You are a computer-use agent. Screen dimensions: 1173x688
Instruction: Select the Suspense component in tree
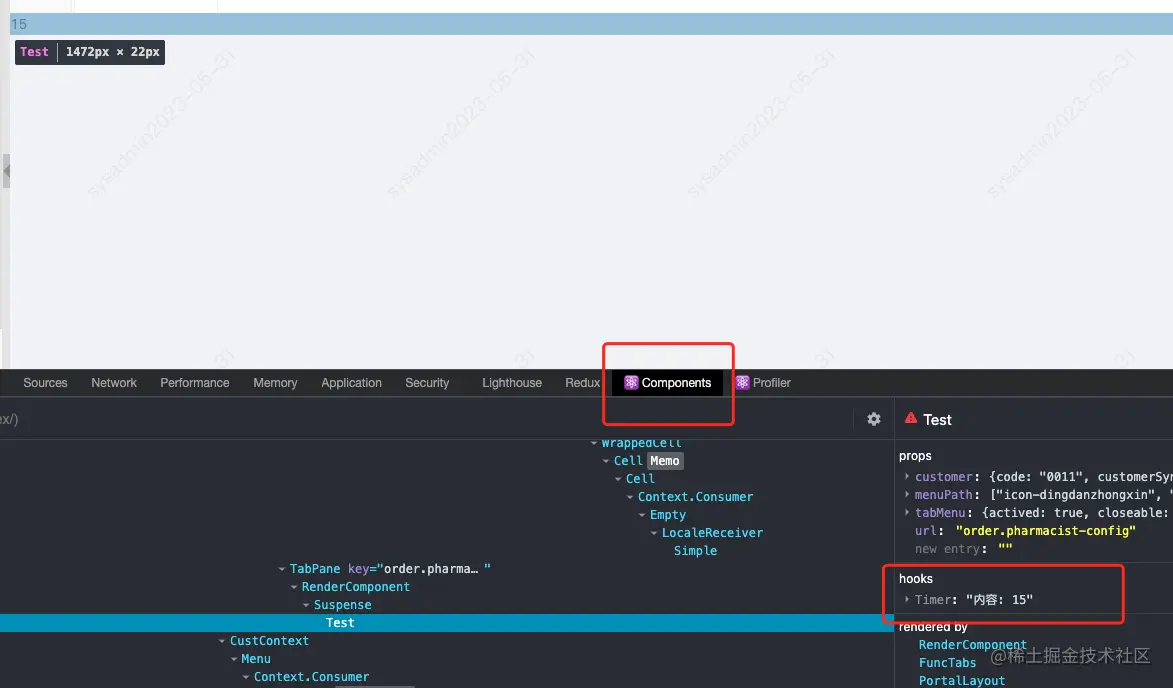click(x=343, y=605)
